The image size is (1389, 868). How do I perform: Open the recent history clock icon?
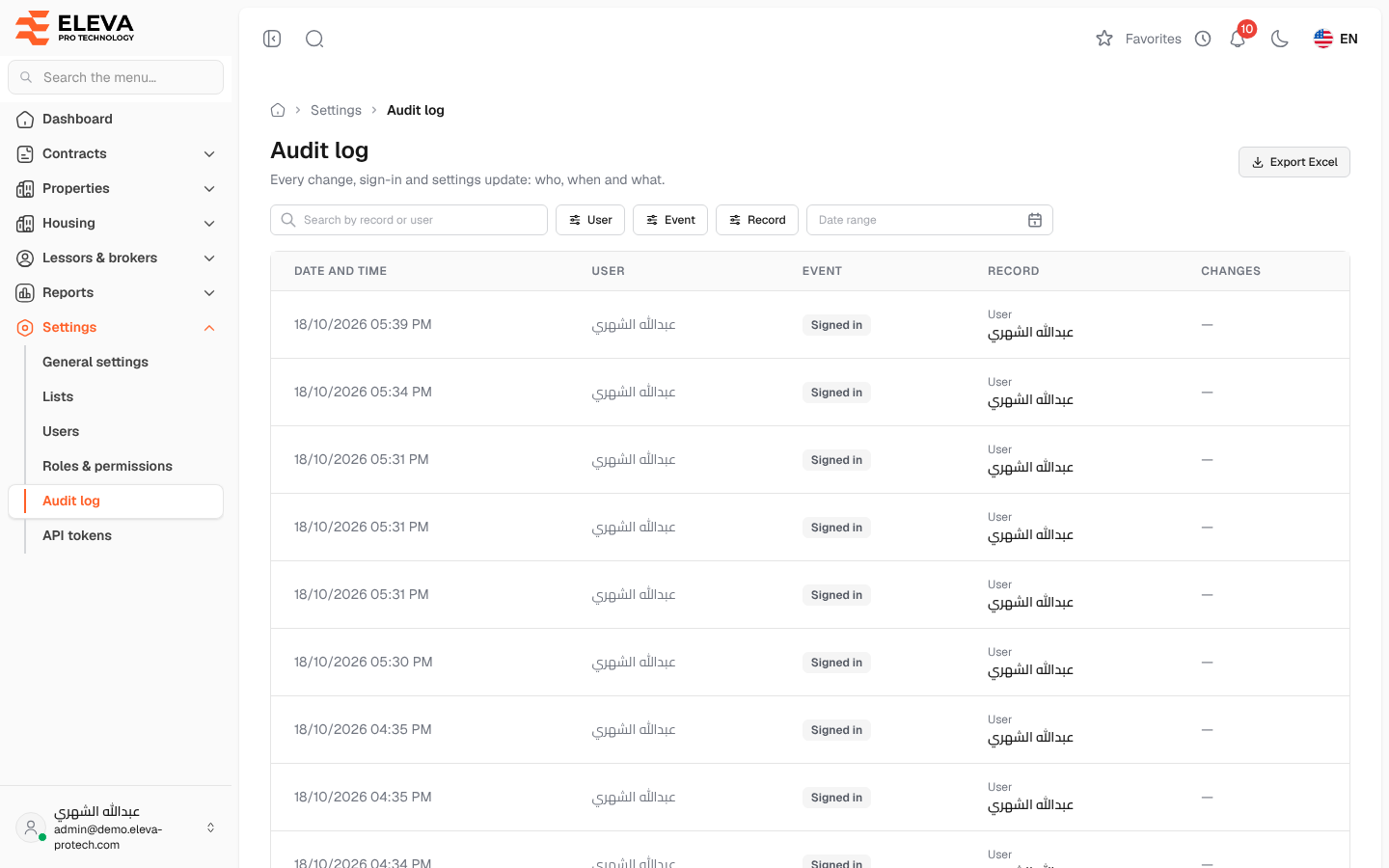(1203, 39)
